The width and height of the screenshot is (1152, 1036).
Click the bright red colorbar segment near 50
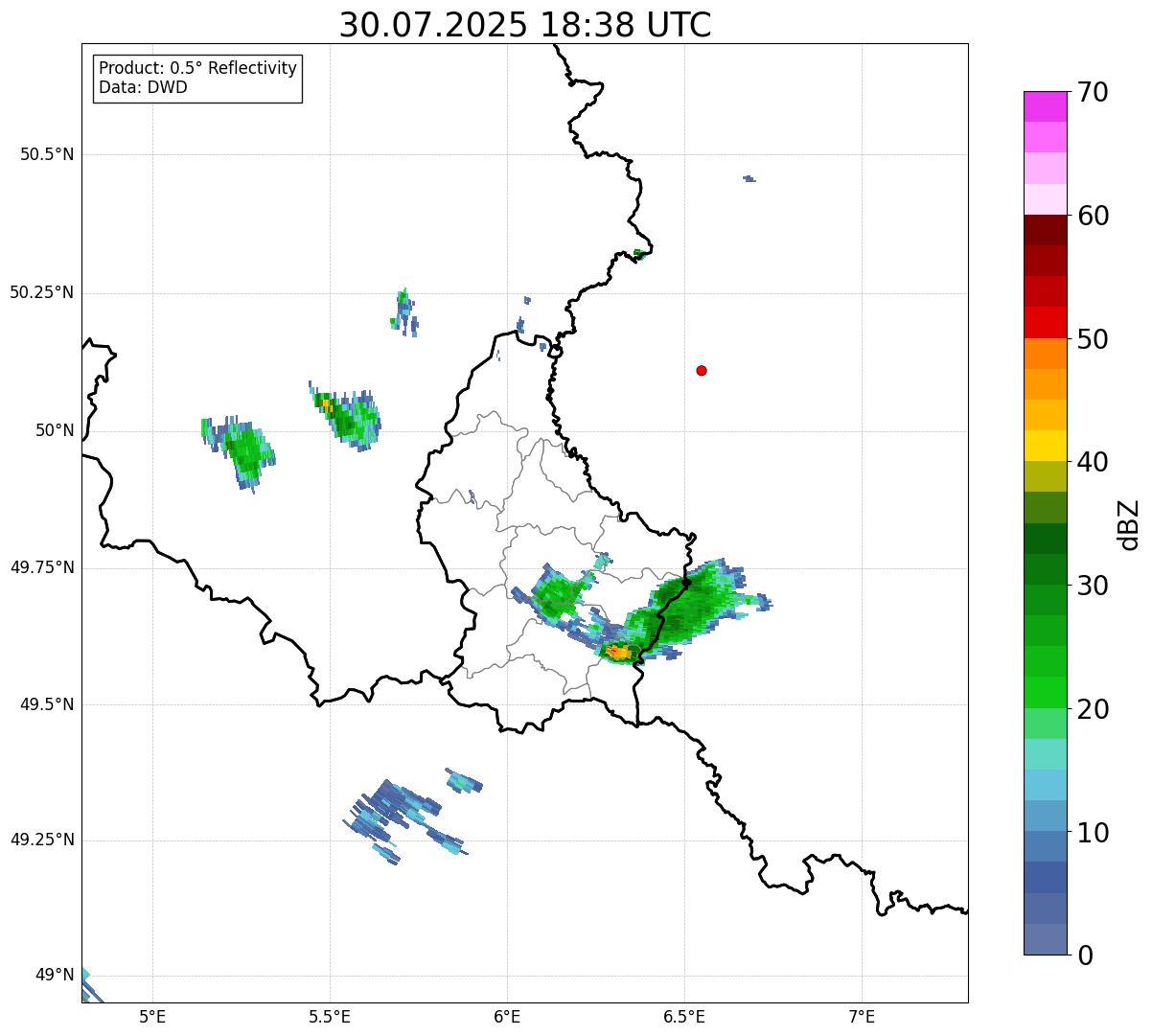tap(1045, 323)
